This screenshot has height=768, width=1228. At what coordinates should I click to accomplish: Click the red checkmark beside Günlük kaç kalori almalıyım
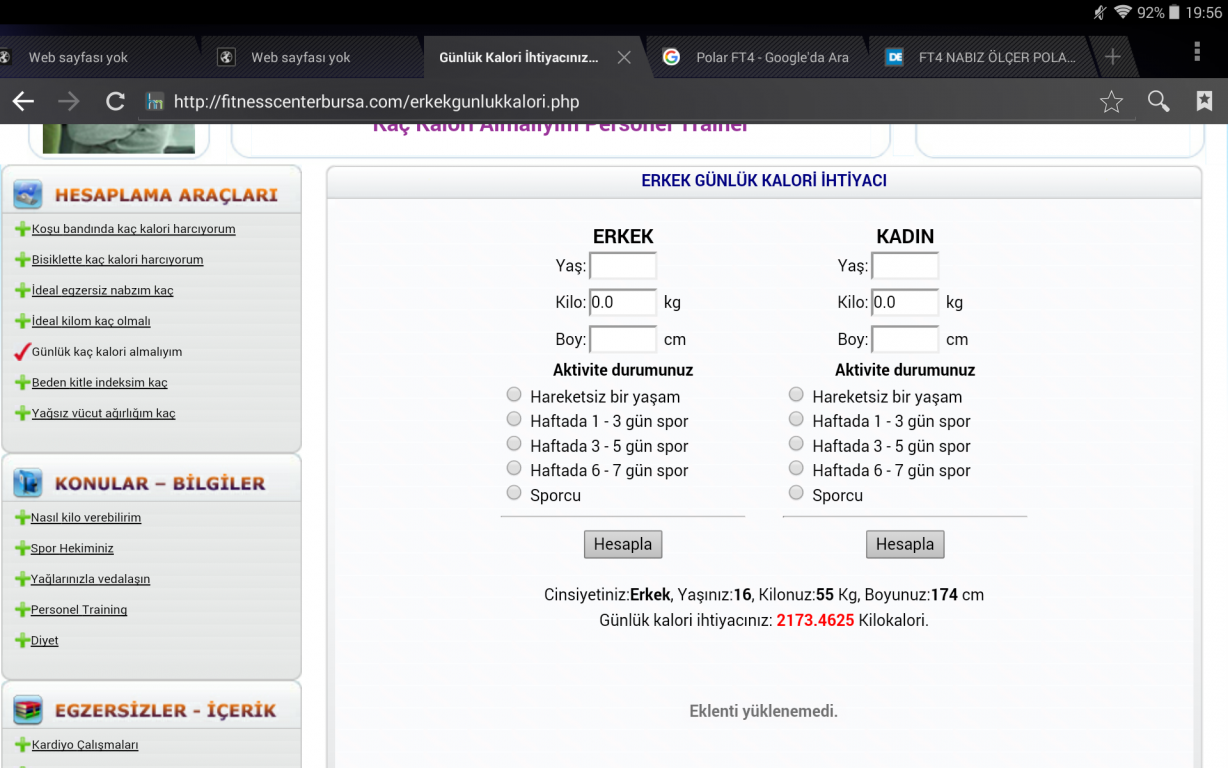[x=22, y=352]
